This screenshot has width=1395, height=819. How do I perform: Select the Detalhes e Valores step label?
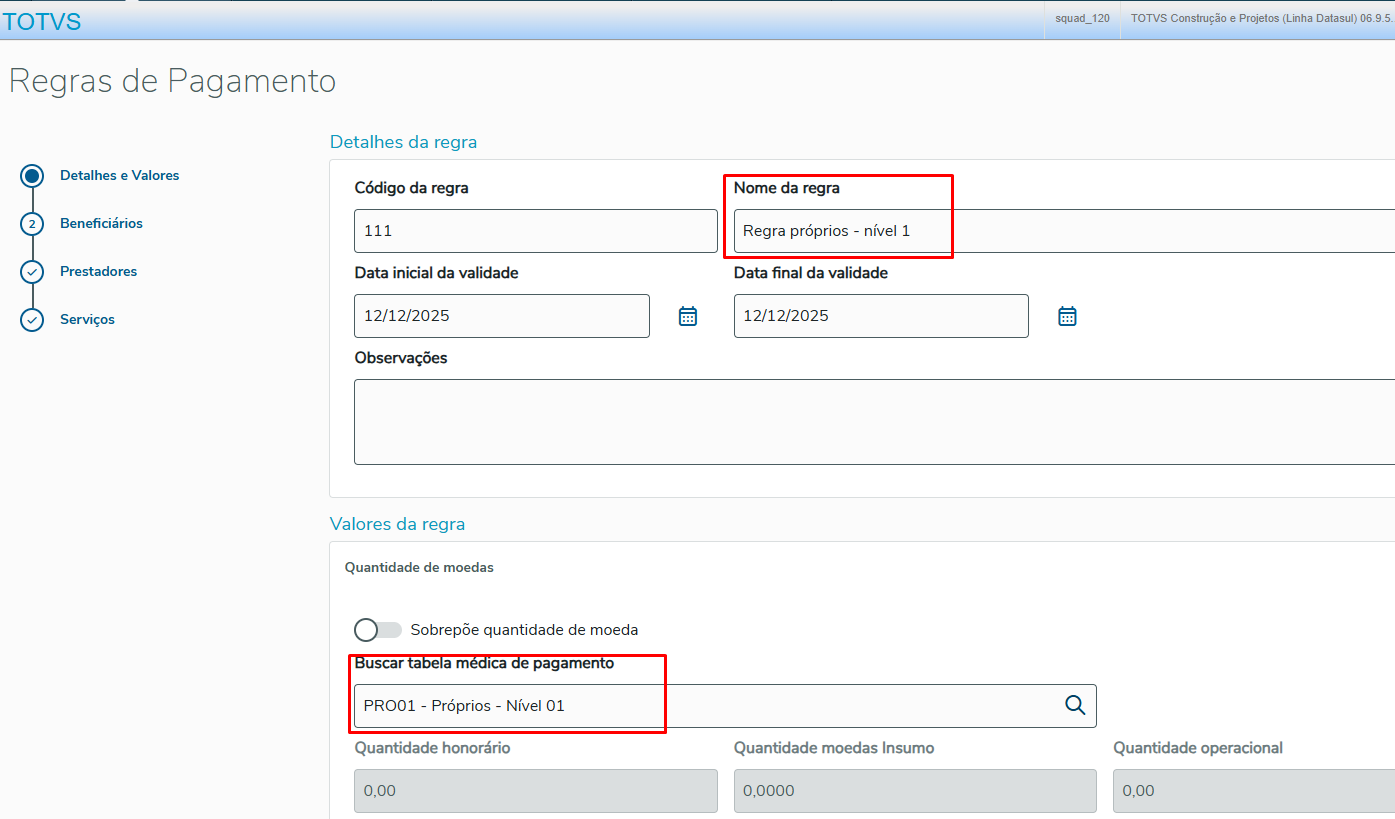pyautogui.click(x=119, y=176)
